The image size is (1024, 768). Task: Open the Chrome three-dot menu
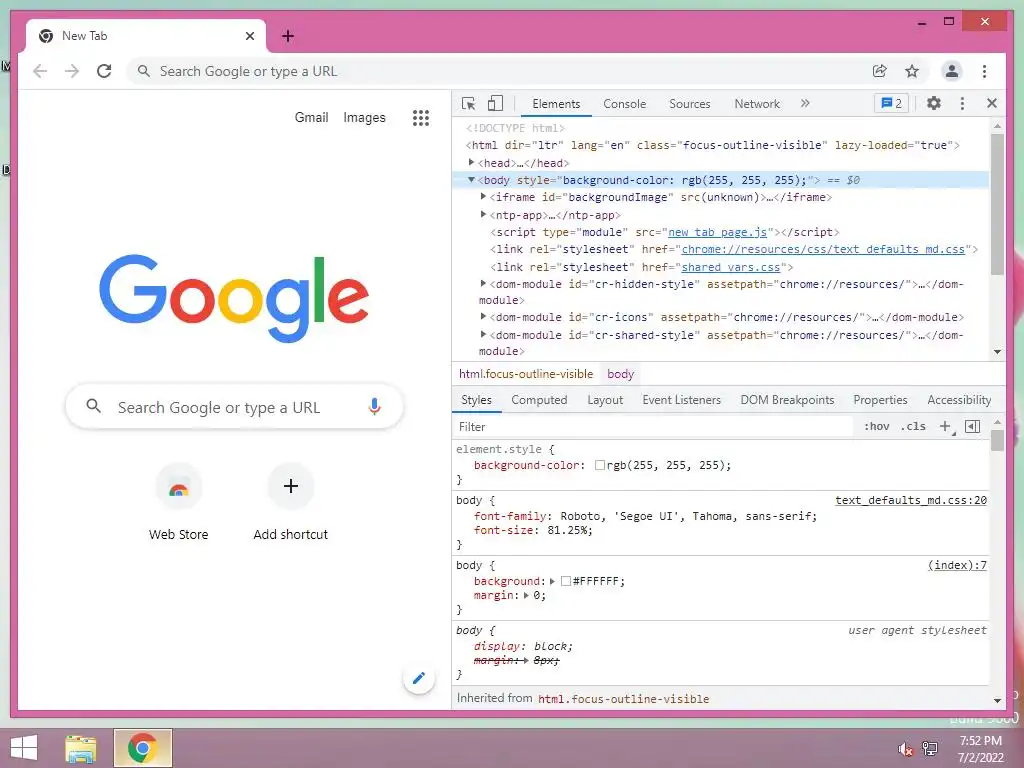pyautogui.click(x=984, y=71)
